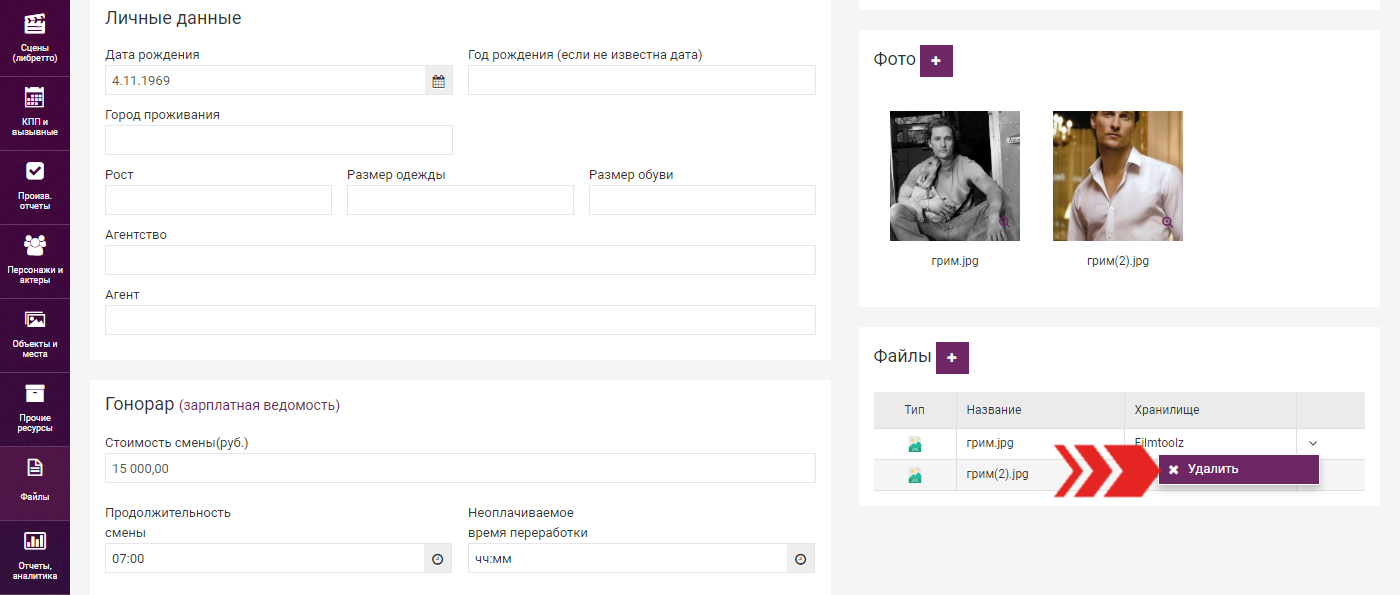Focus the Стоимость смены field
This screenshot has height=595, width=1400.
460,468
